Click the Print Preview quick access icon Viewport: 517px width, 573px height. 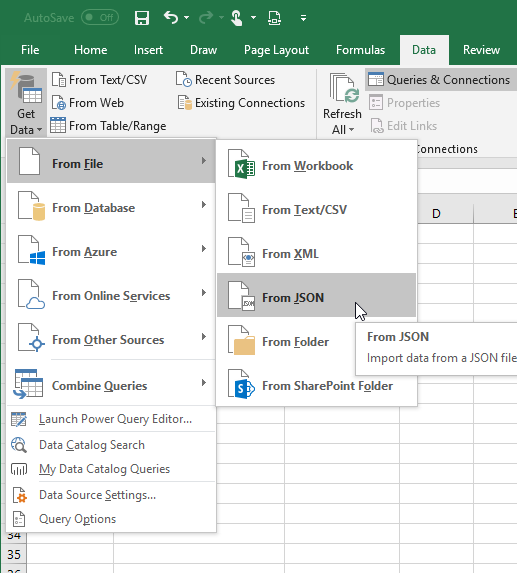(x=274, y=18)
